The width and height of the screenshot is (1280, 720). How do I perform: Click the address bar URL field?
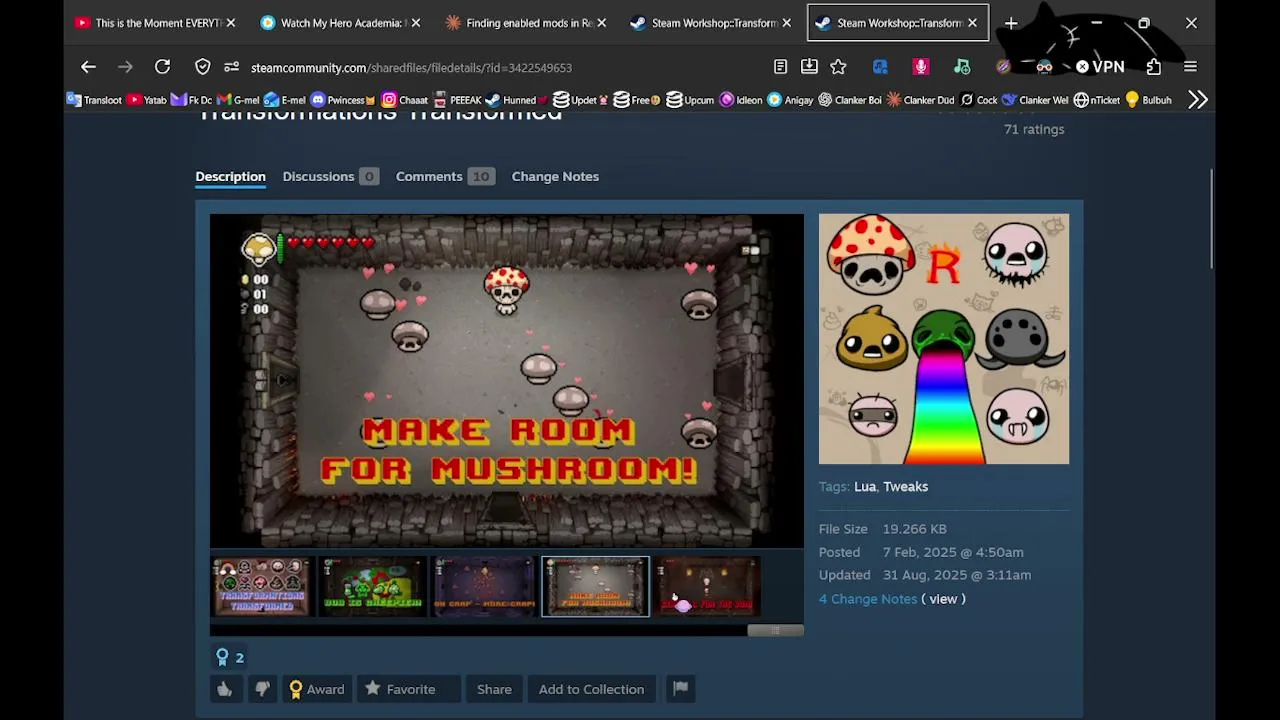[500, 67]
